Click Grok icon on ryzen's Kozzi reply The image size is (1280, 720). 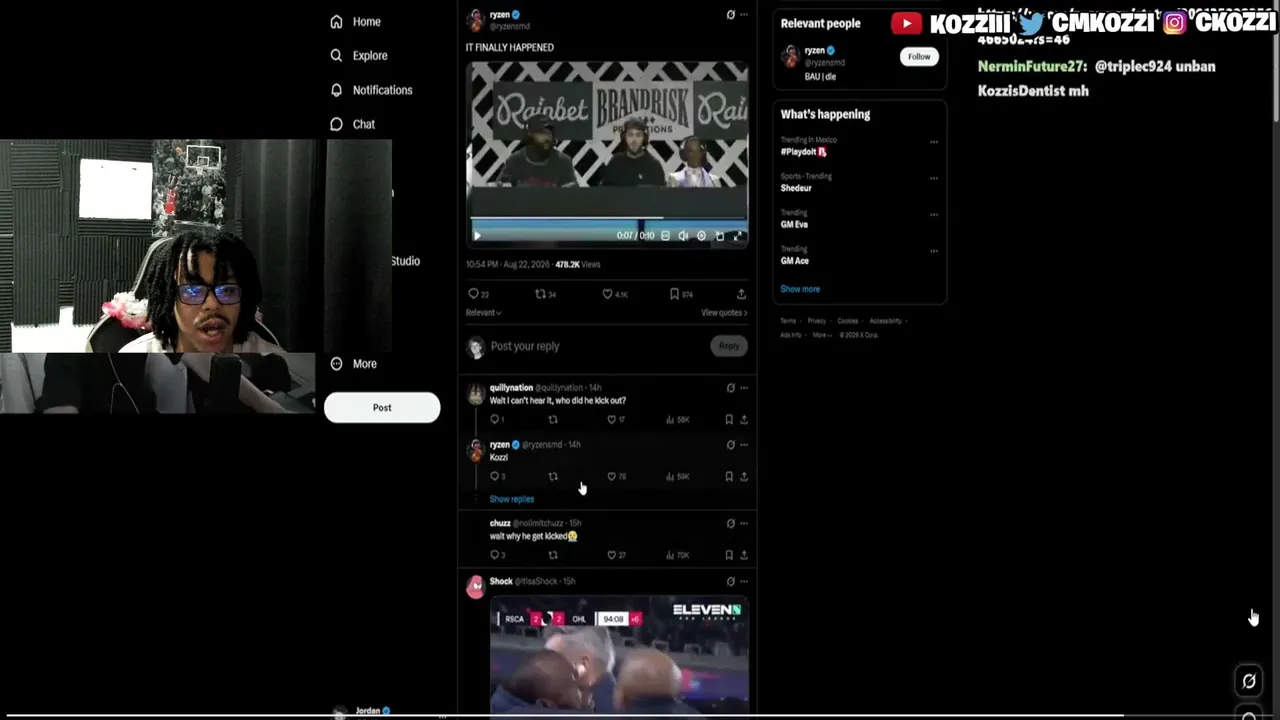730,445
